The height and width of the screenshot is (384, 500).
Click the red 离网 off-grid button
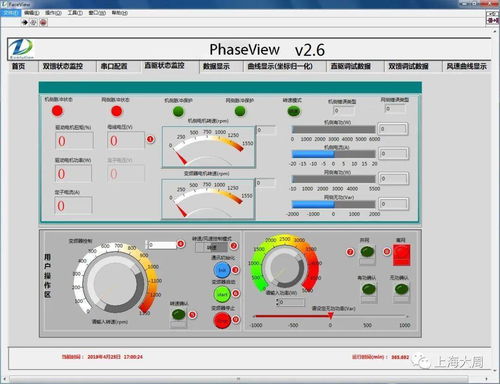point(401,255)
